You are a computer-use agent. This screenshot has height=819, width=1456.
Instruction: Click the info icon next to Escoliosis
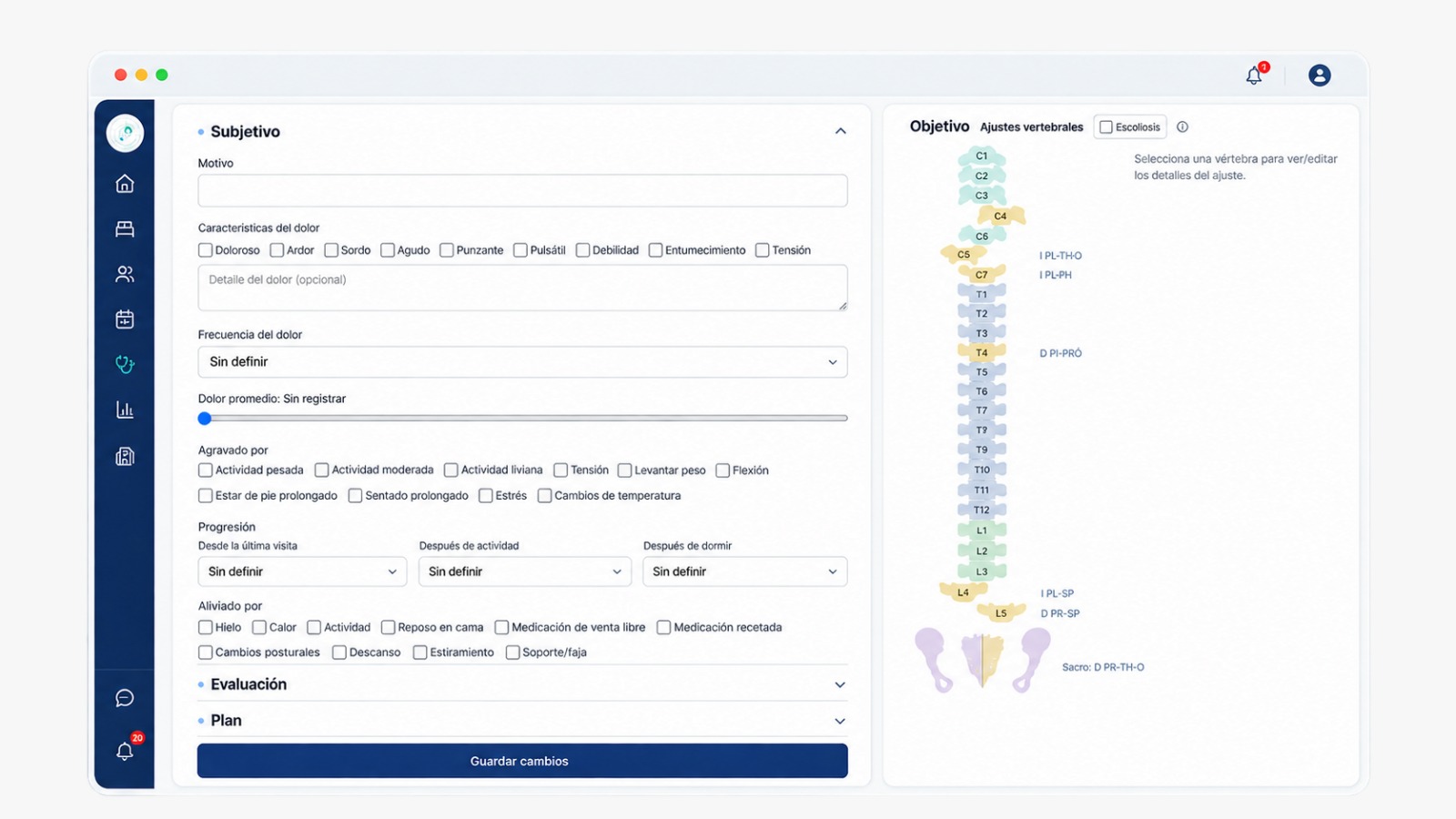pos(1182,127)
